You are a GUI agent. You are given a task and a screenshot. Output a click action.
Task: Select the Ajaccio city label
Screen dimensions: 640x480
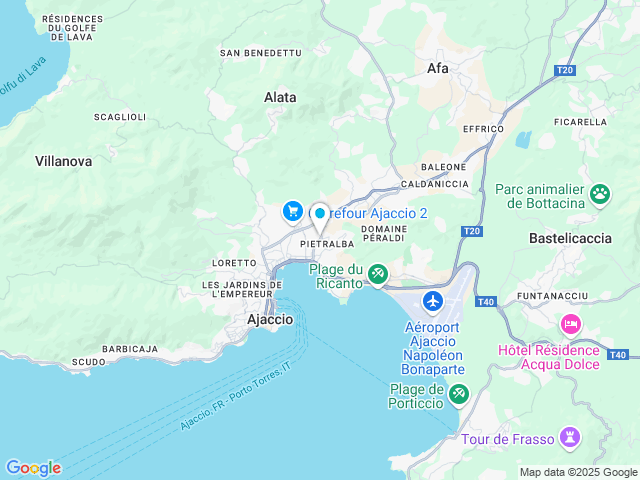point(270,319)
